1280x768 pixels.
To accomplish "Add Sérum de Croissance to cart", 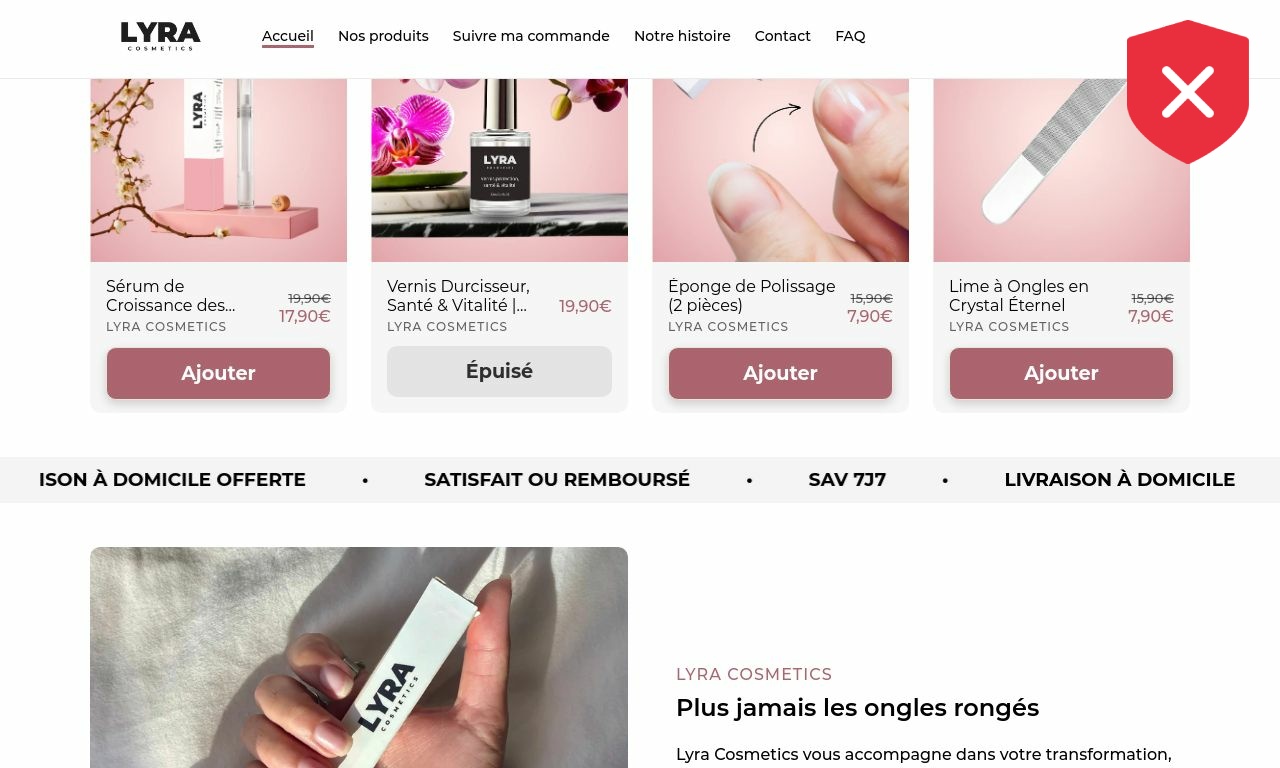I will click(x=218, y=373).
